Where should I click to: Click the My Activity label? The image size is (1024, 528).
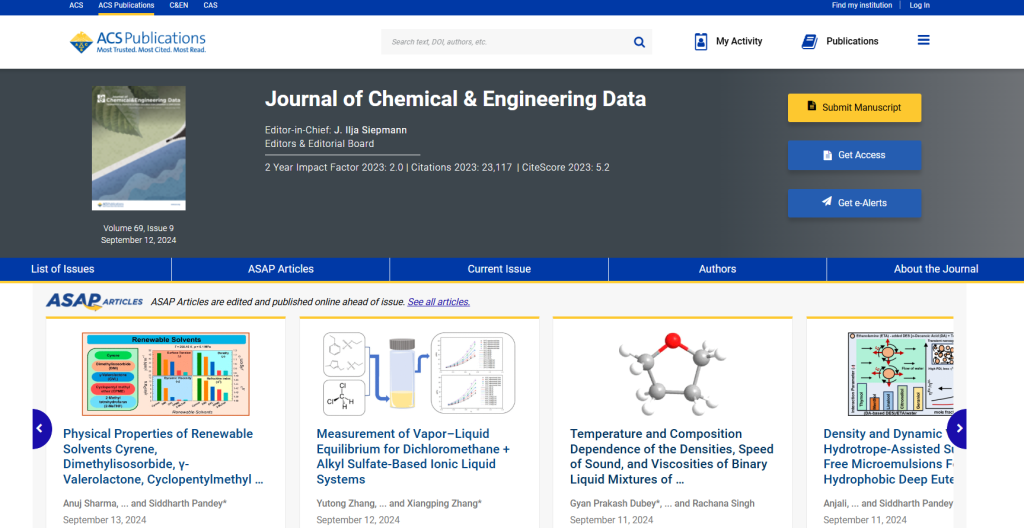[739, 41]
